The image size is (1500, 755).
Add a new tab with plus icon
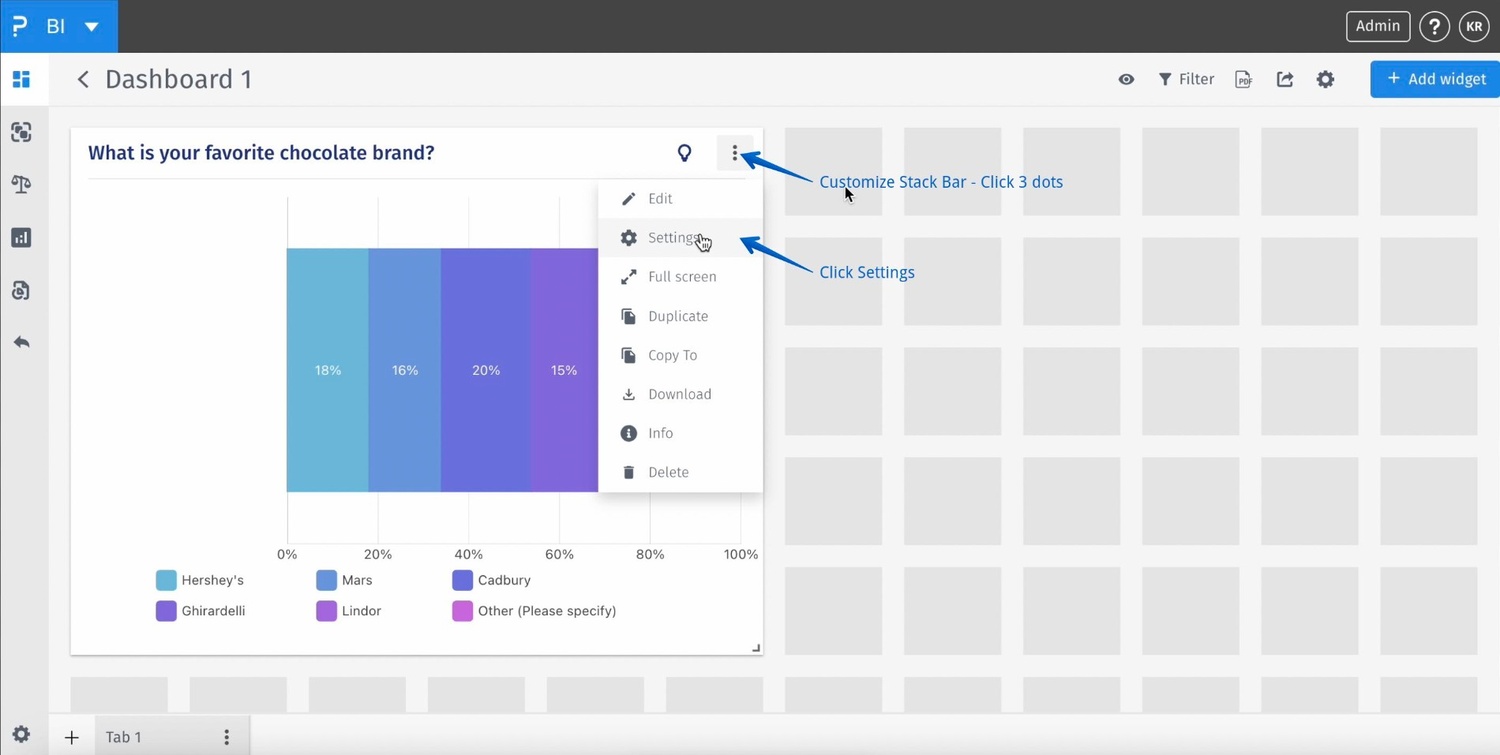point(71,738)
